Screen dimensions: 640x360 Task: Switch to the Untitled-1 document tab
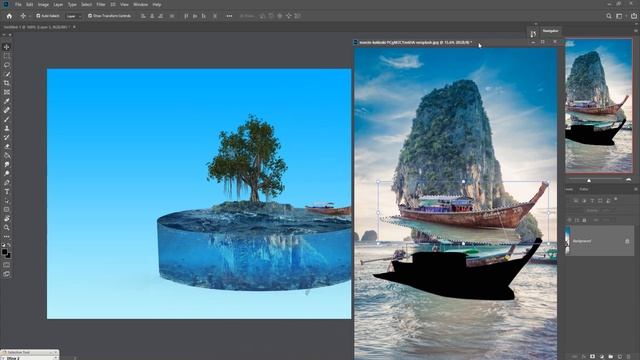click(x=36, y=27)
